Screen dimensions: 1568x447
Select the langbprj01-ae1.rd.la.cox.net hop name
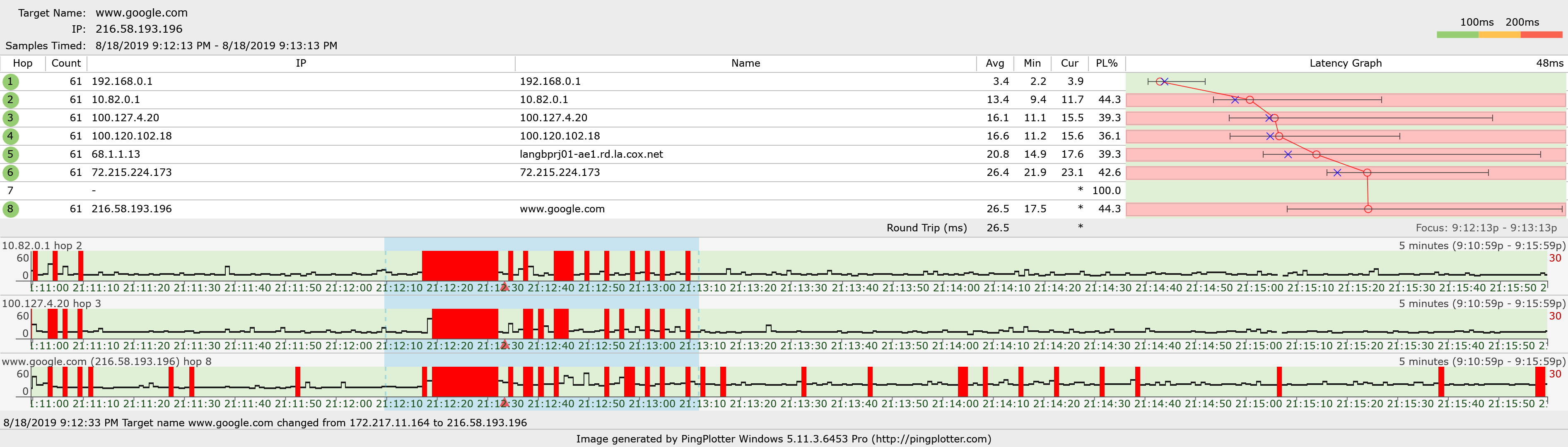(x=591, y=154)
